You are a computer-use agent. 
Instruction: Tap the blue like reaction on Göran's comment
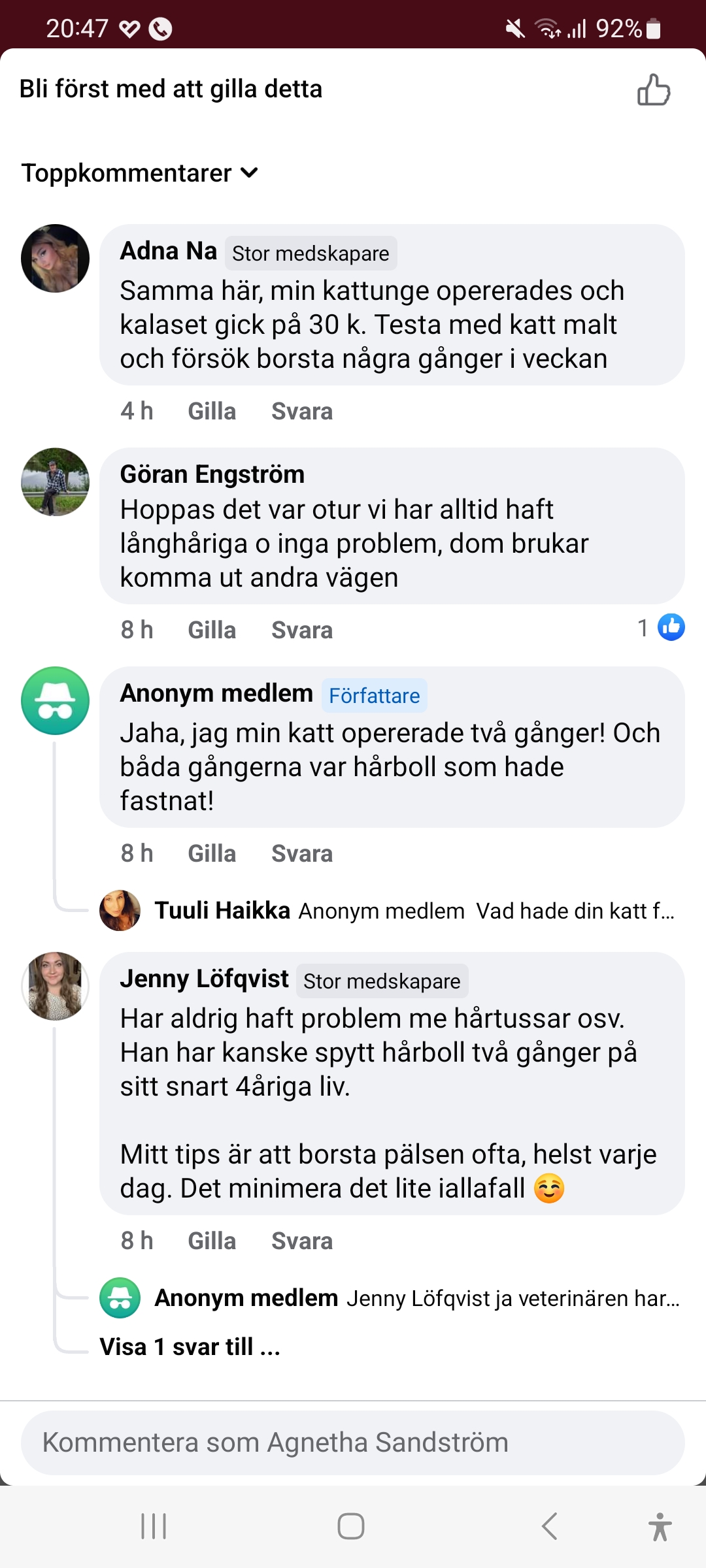[x=671, y=628]
